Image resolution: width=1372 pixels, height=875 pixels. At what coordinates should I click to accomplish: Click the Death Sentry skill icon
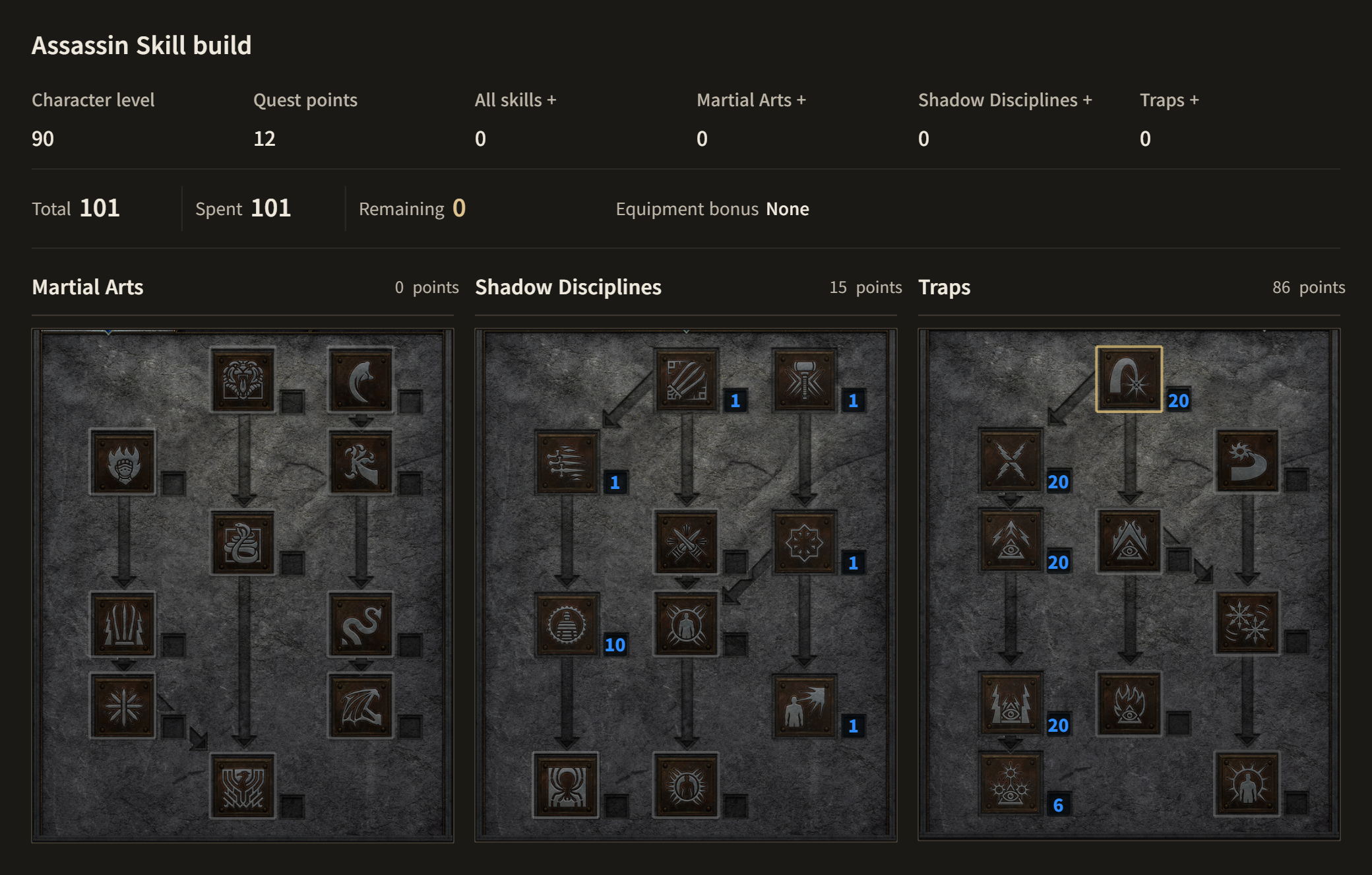click(1011, 785)
